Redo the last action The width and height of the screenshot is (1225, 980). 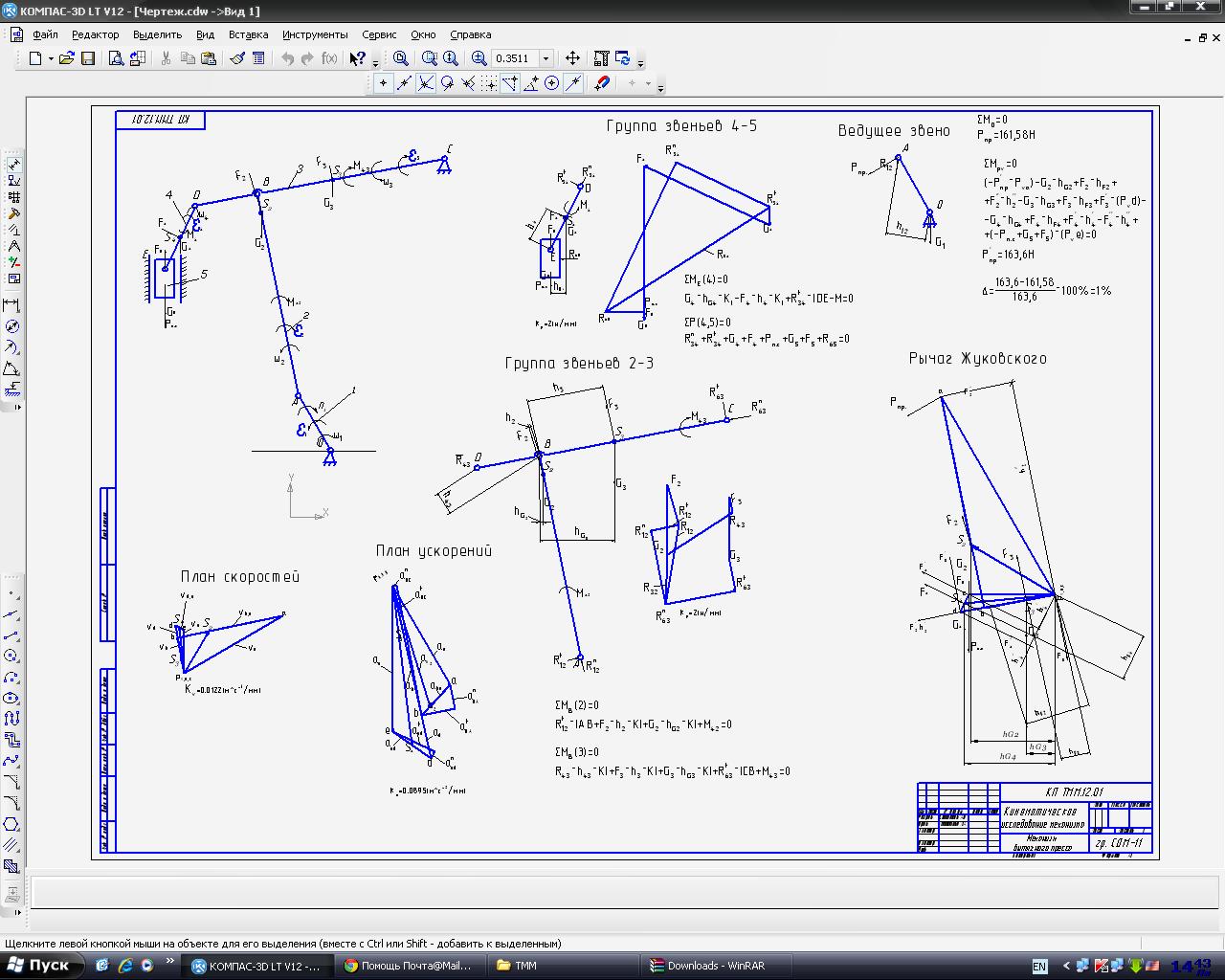[307, 58]
